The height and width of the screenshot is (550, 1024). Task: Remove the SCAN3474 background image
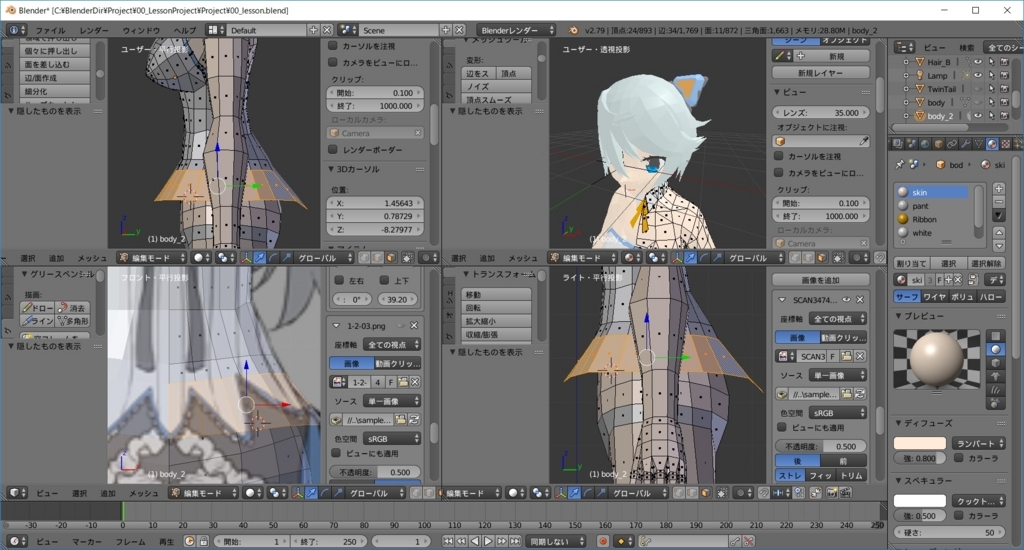tap(860, 300)
